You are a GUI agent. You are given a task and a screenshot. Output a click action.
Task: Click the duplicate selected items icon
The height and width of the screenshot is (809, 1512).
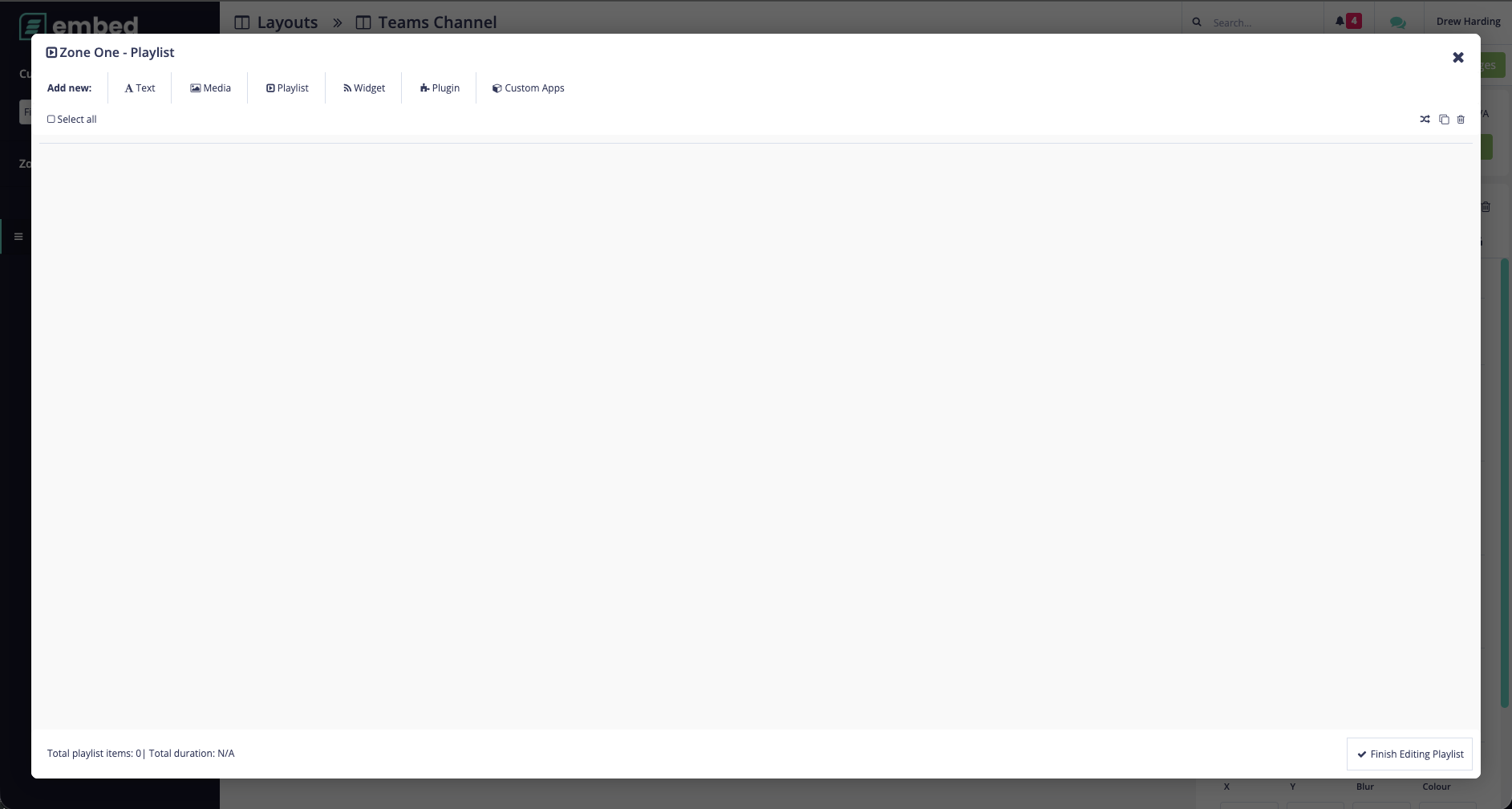[x=1444, y=120]
